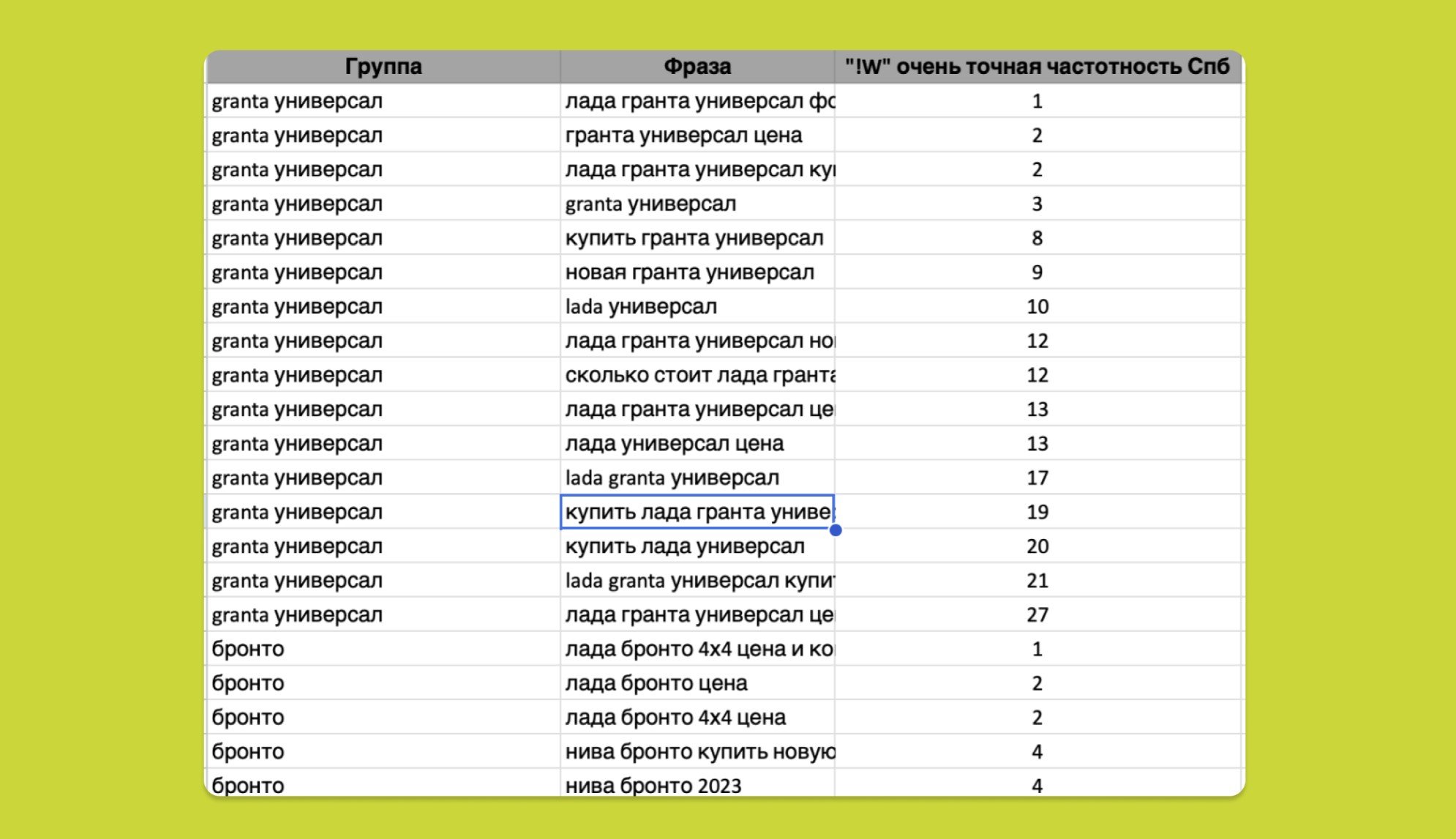Click the Фраза column header
Screen dimensions: 1456x839
(697, 67)
